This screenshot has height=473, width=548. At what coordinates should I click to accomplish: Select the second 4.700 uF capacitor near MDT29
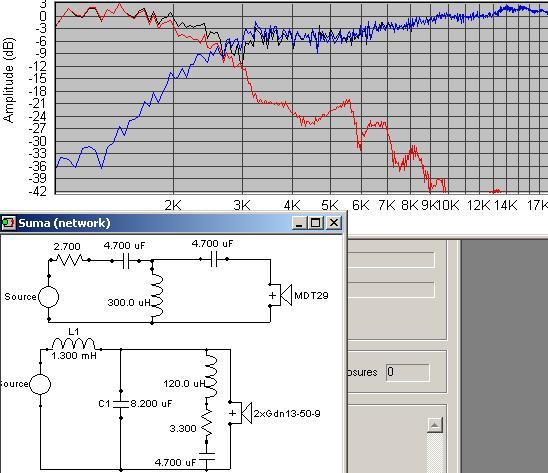[214, 259]
